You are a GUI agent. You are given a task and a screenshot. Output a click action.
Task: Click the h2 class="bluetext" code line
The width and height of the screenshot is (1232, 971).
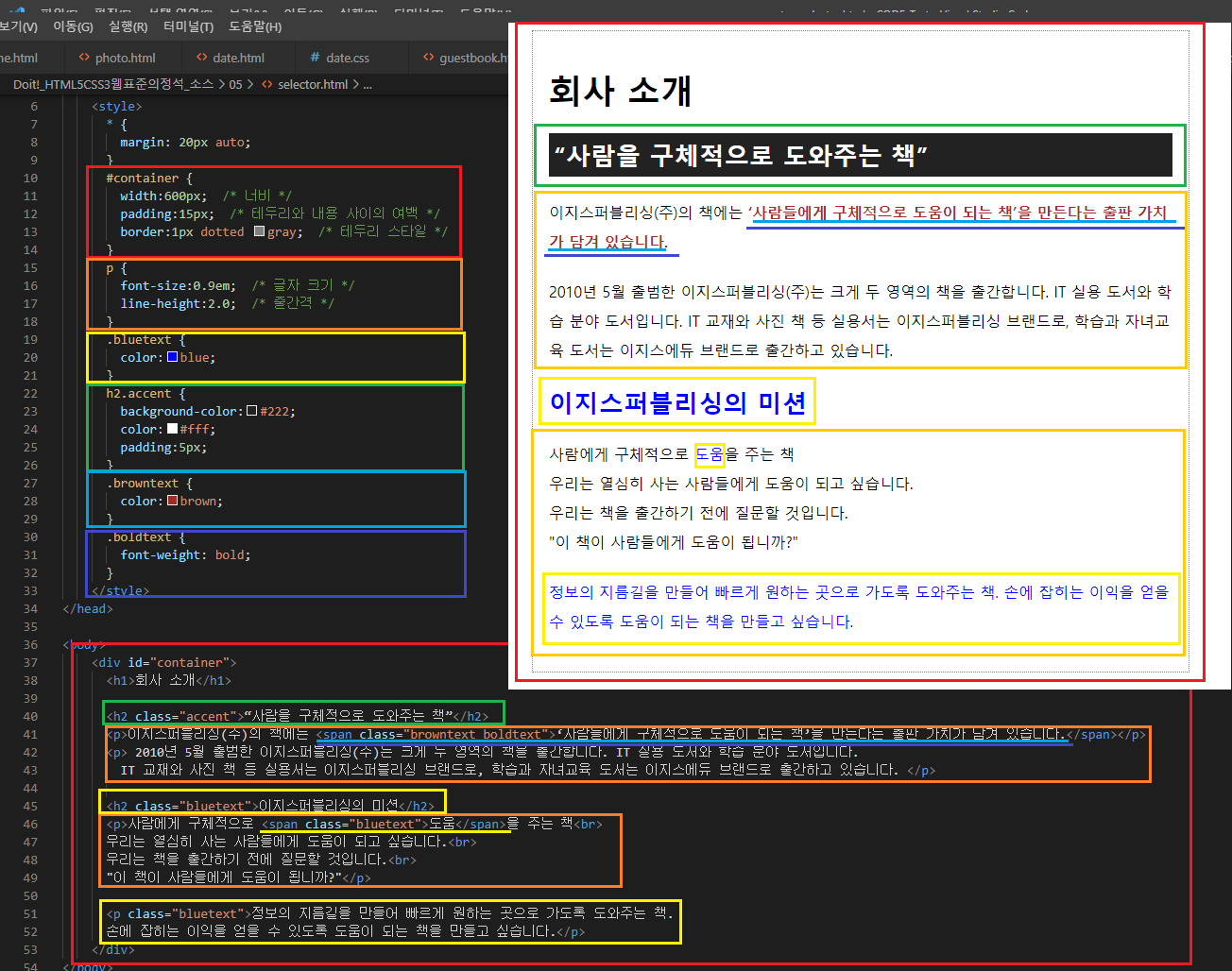point(270,806)
